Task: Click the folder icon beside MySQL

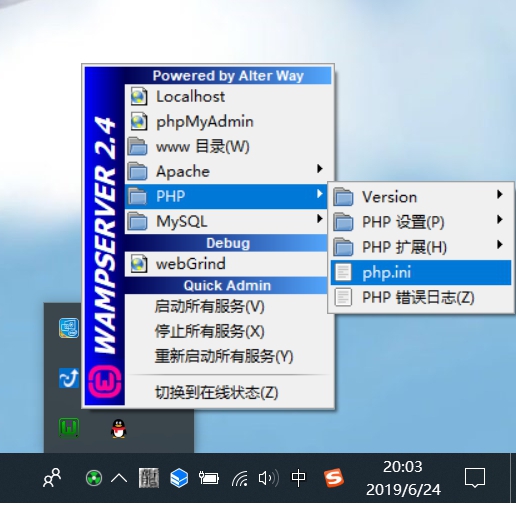Action: [x=137, y=221]
